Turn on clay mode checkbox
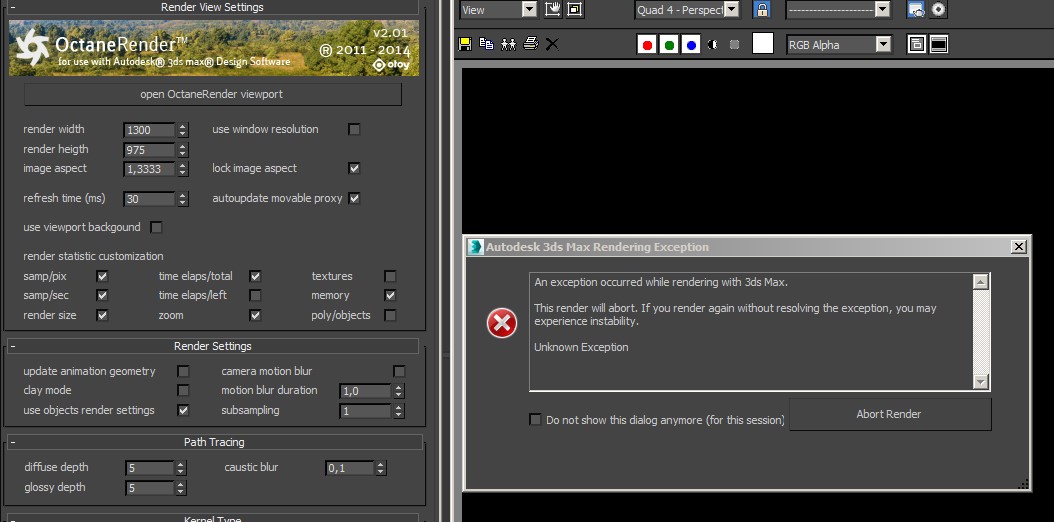 coord(183,390)
